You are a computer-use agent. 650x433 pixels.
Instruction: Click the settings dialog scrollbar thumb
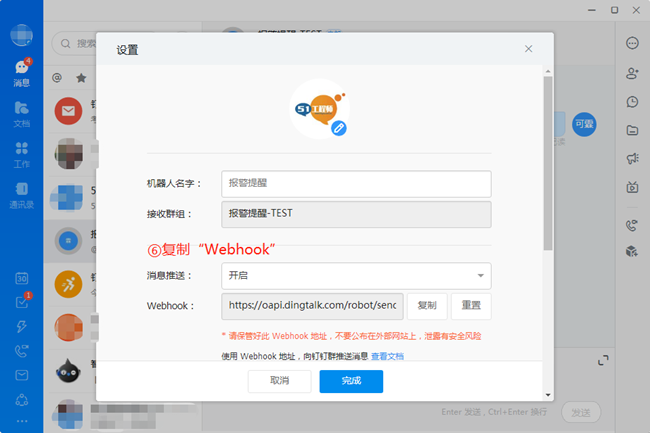548,163
